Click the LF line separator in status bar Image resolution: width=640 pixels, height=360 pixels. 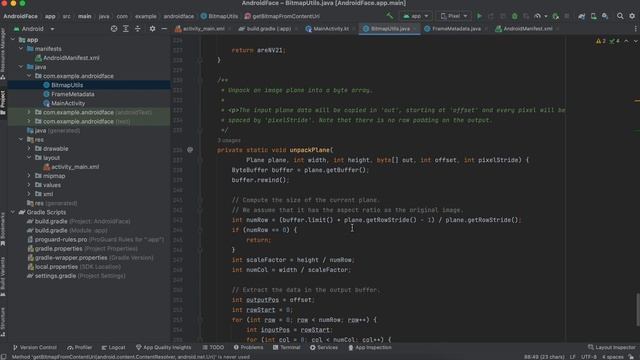(x=573, y=357)
